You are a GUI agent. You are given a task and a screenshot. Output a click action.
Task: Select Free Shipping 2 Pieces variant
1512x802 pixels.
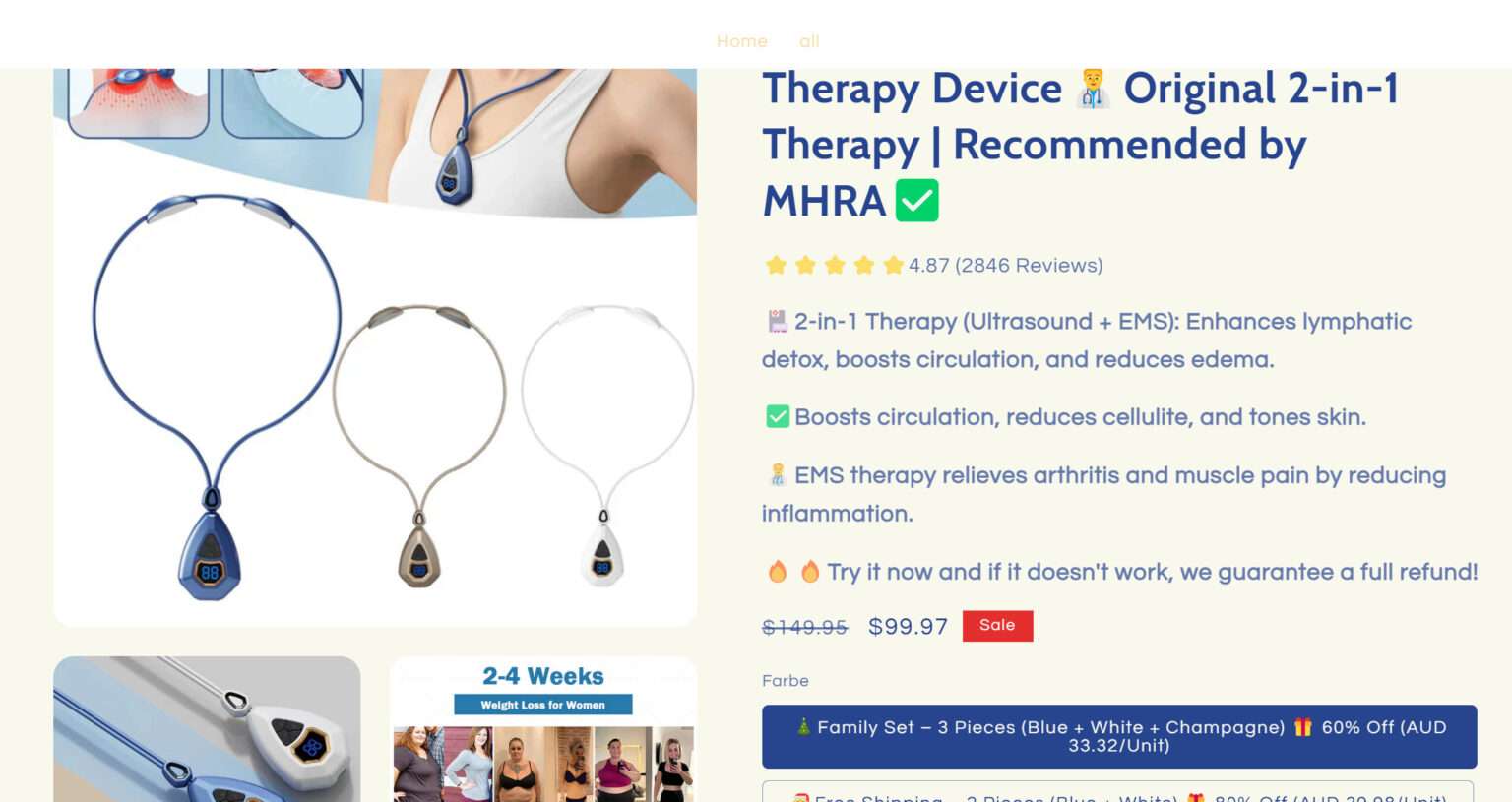[1117, 791]
